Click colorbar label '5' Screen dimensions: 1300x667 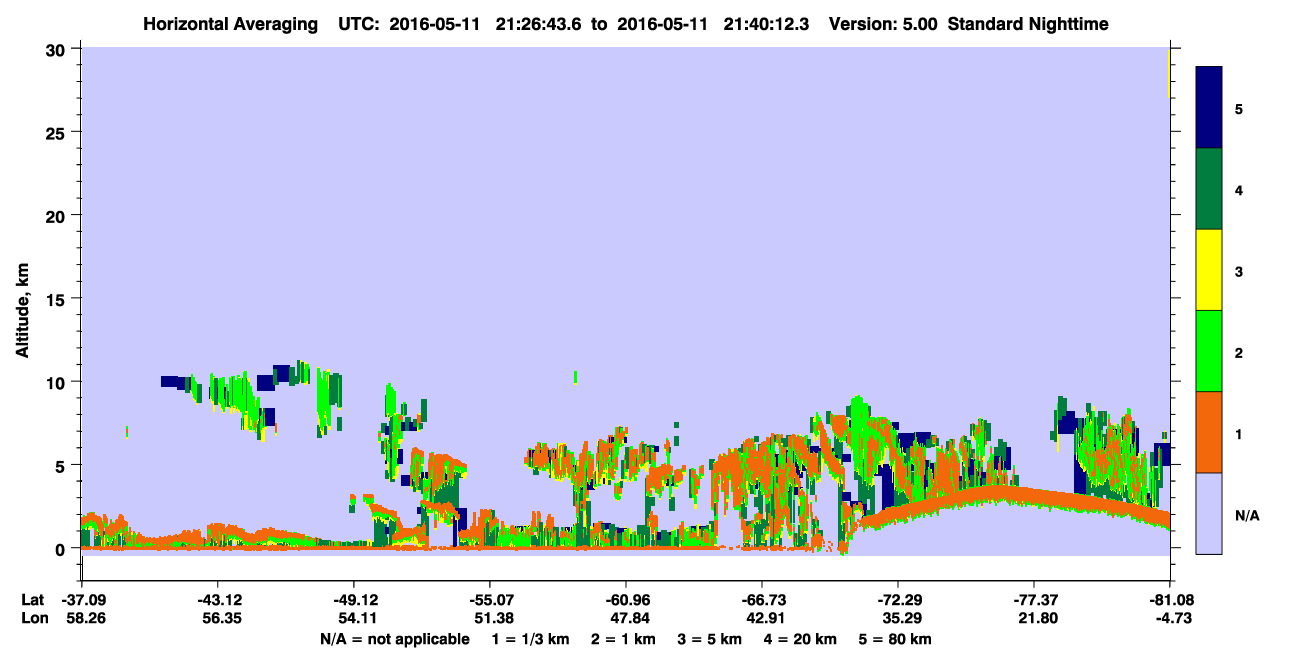pyautogui.click(x=1238, y=109)
